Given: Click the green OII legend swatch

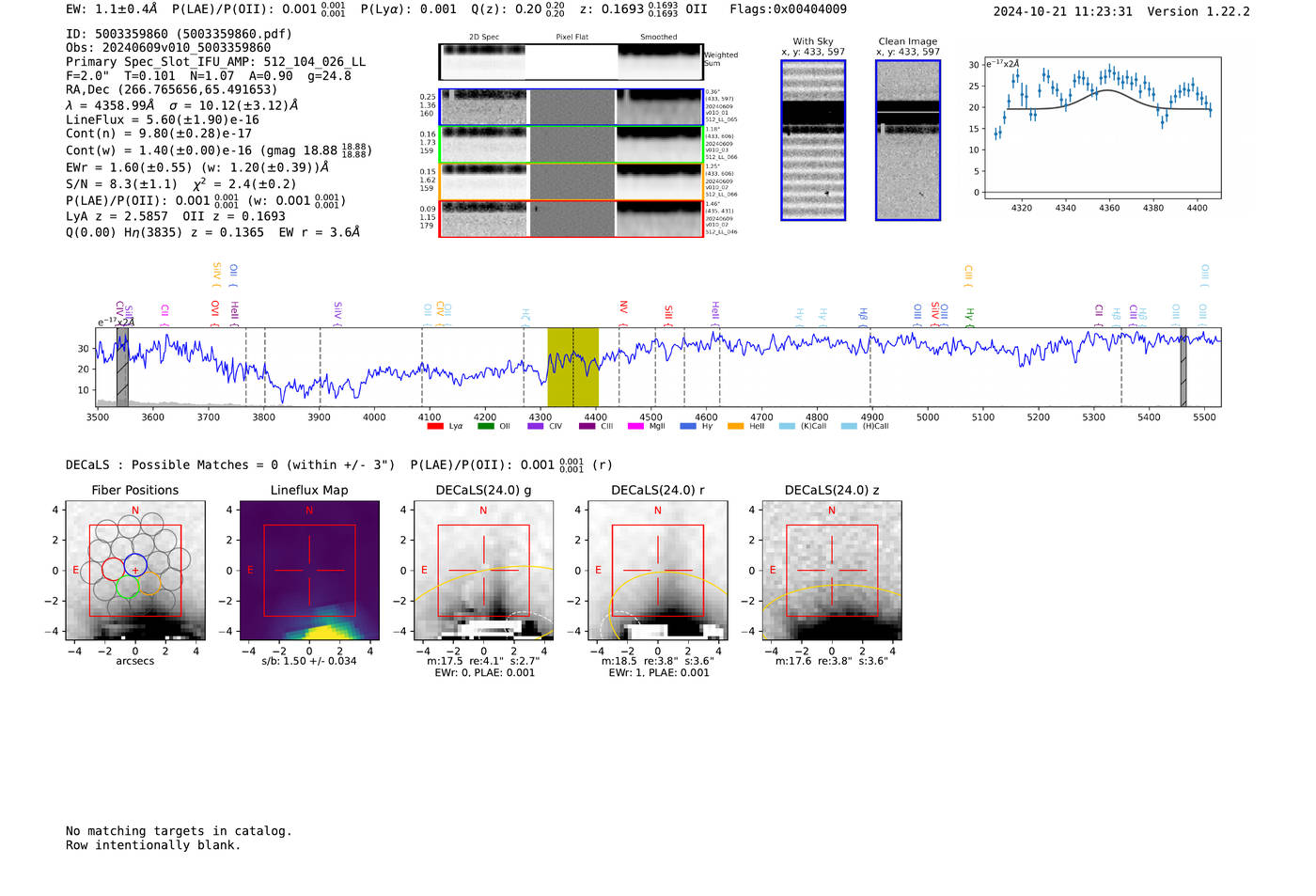Looking at the screenshot, I should click(486, 426).
